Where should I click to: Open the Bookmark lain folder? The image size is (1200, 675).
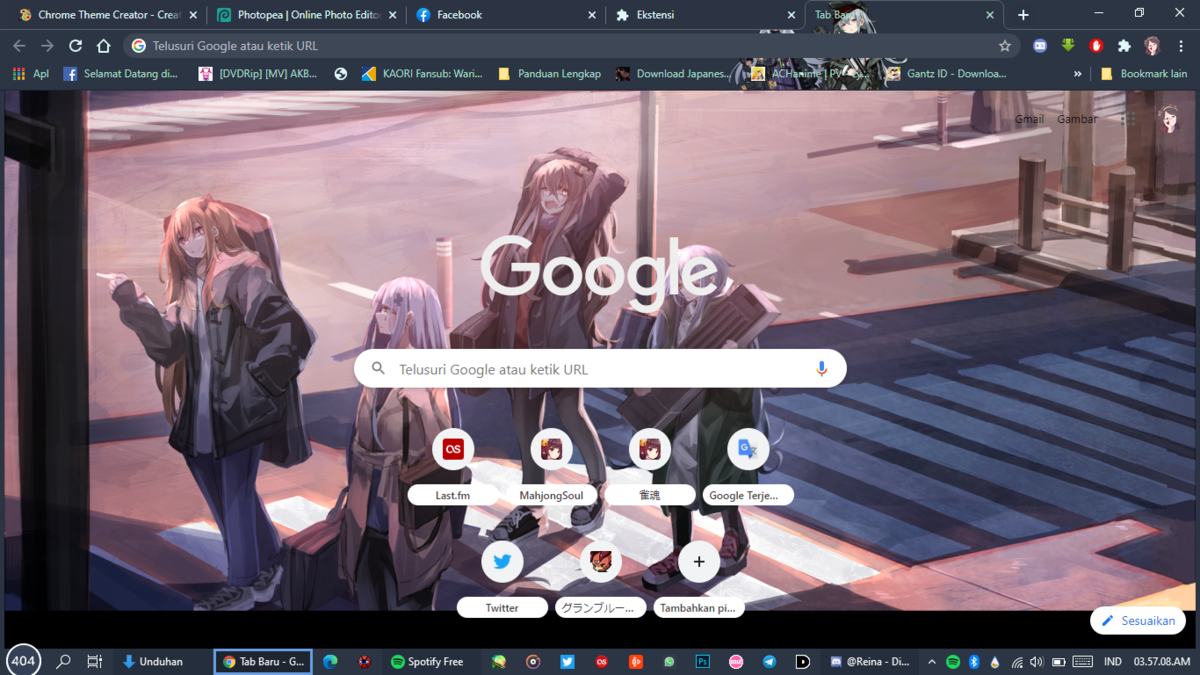[1144, 74]
